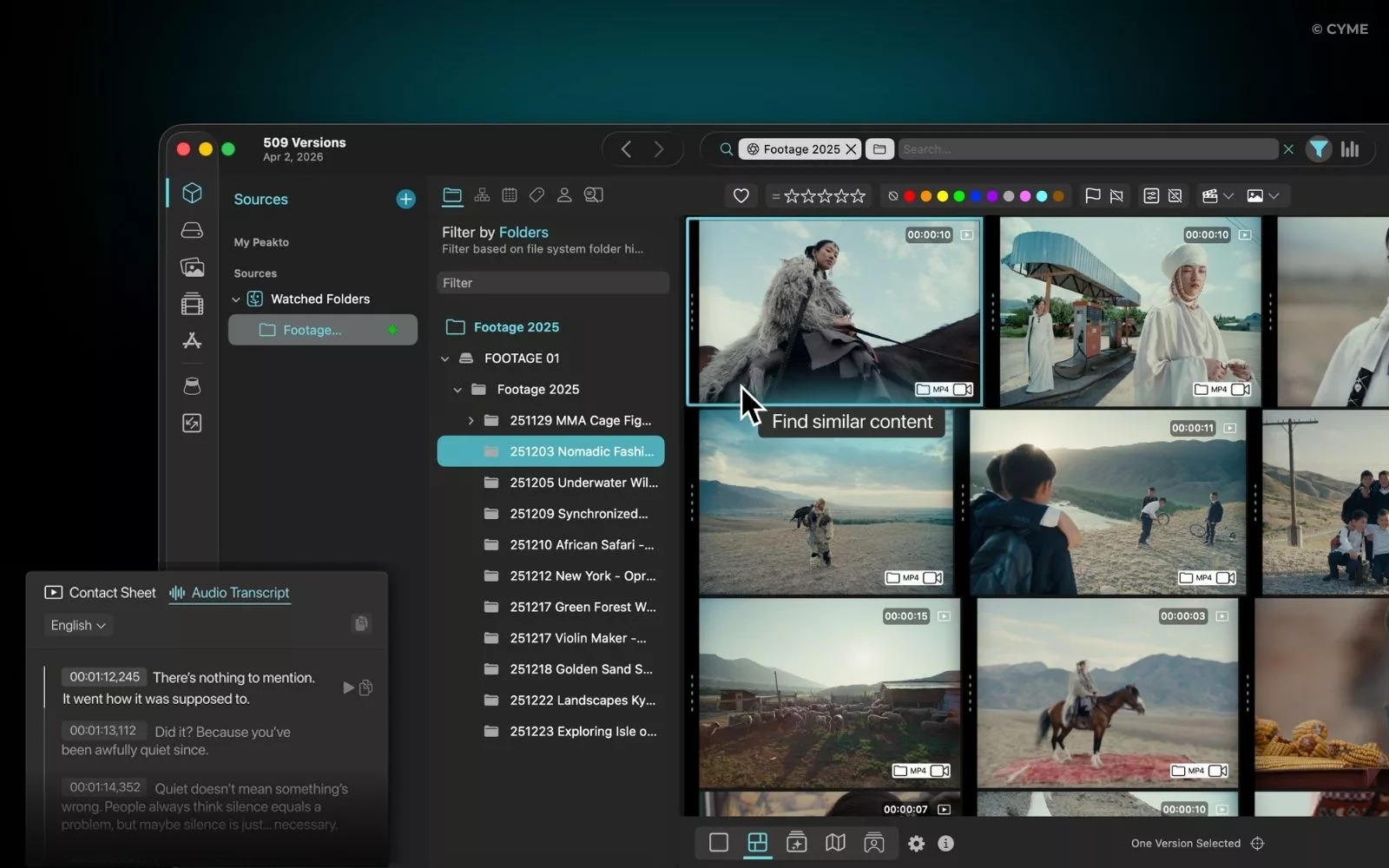Copy the full audio transcript
Viewport: 1389px width, 868px height.
coord(361,623)
